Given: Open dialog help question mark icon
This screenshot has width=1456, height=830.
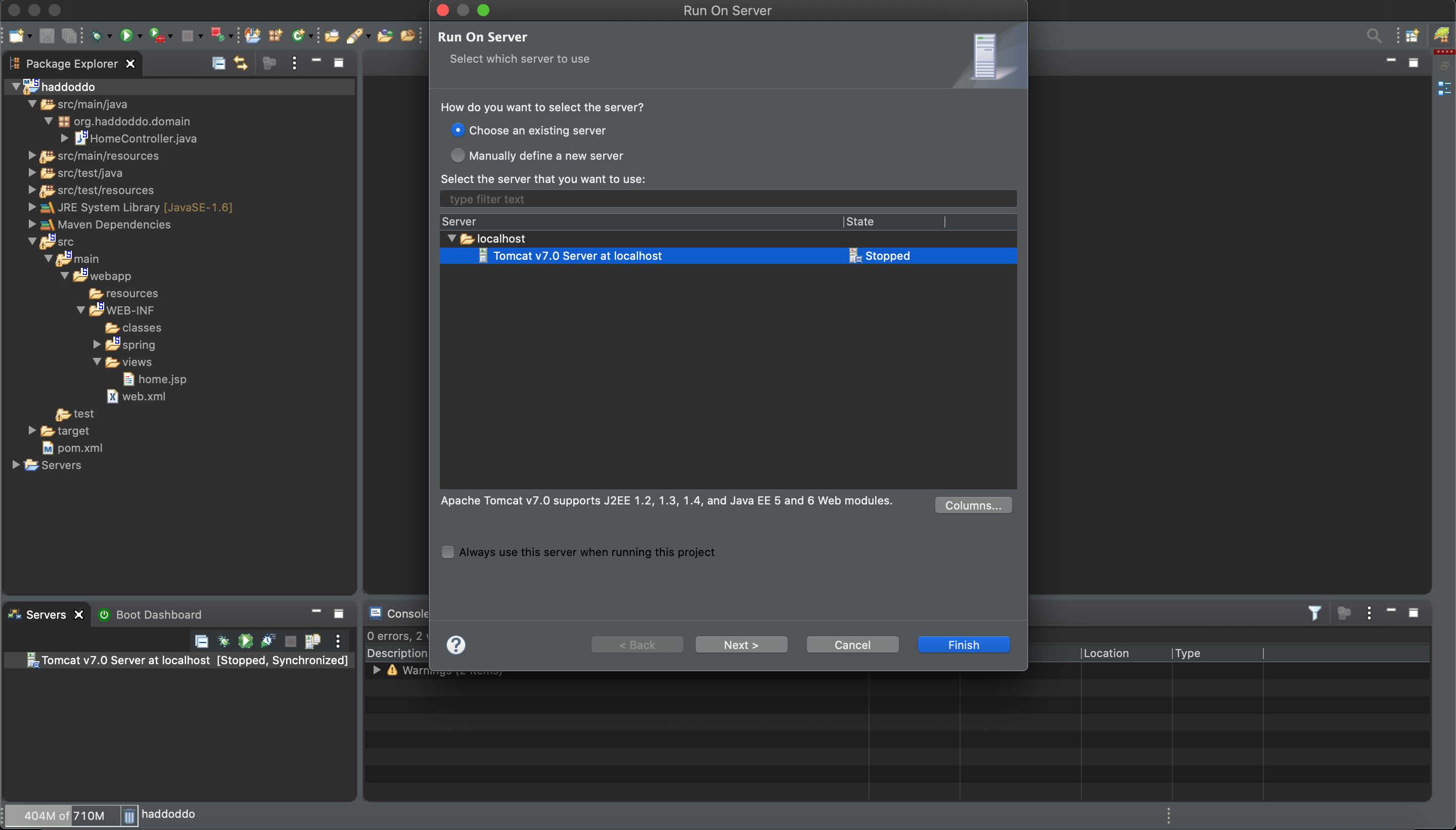Looking at the screenshot, I should 456,644.
